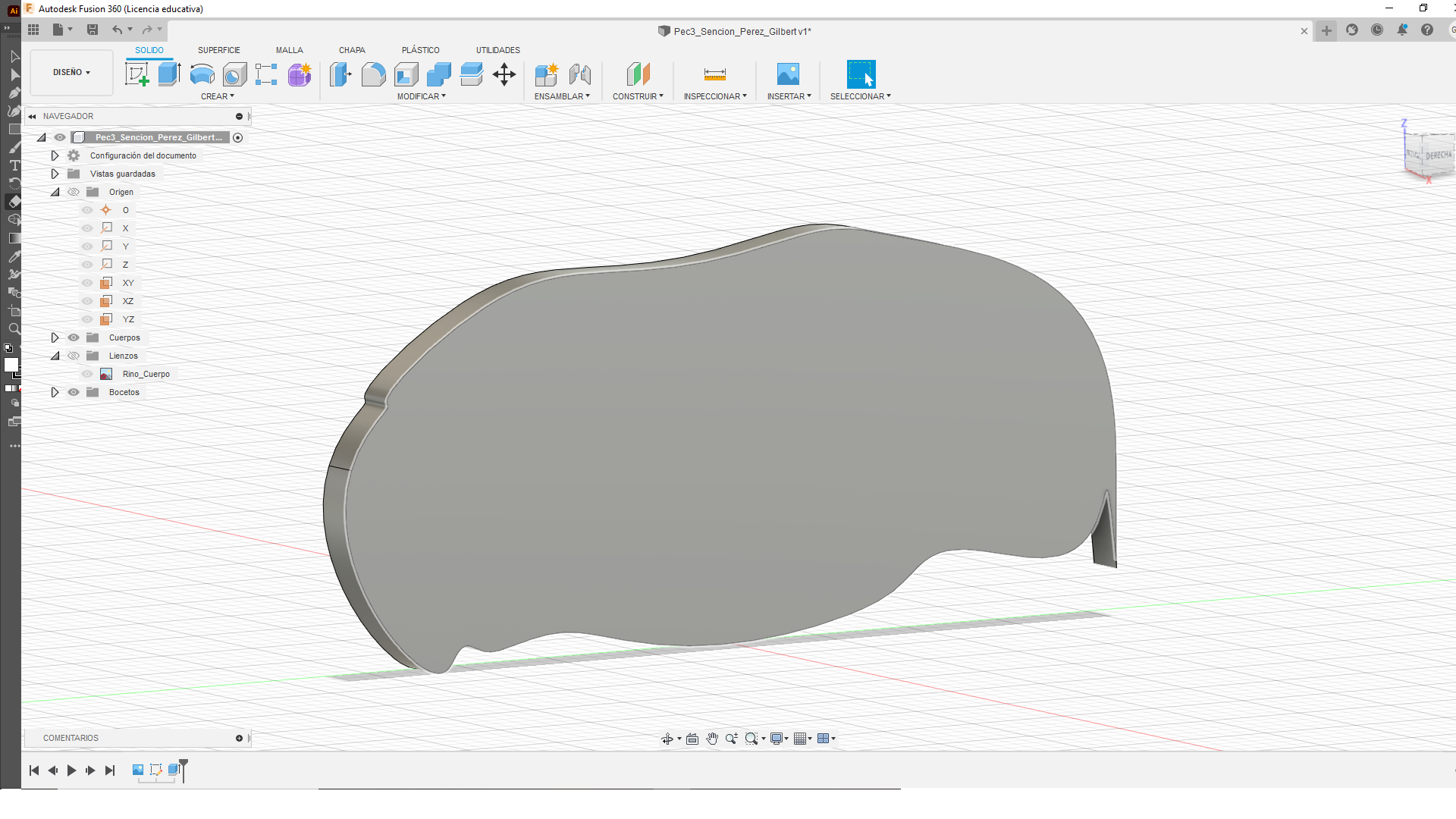Click the Insert image icon
The width and height of the screenshot is (1456, 819).
788,74
